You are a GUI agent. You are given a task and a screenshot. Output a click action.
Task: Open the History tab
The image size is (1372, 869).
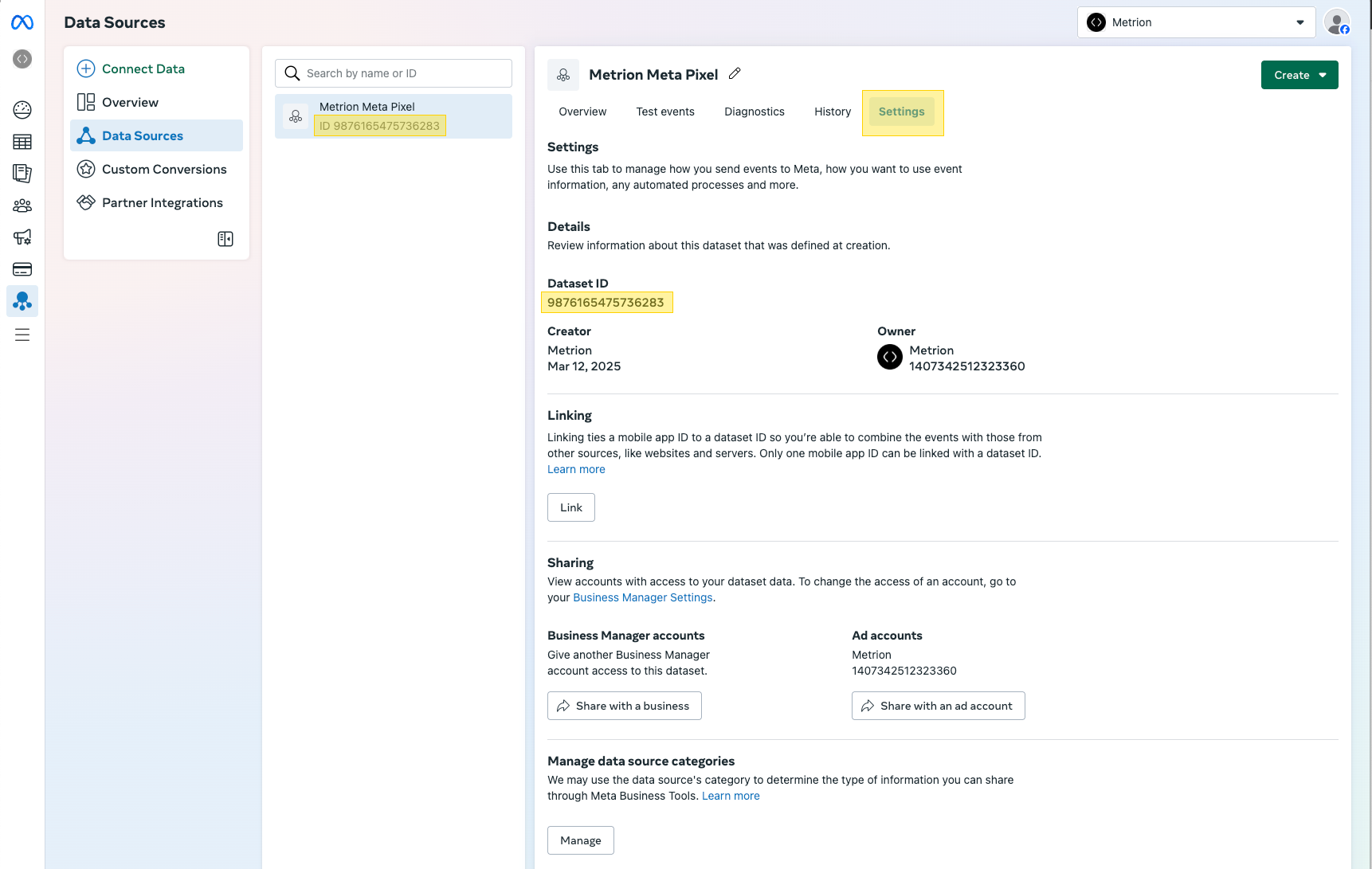[833, 112]
